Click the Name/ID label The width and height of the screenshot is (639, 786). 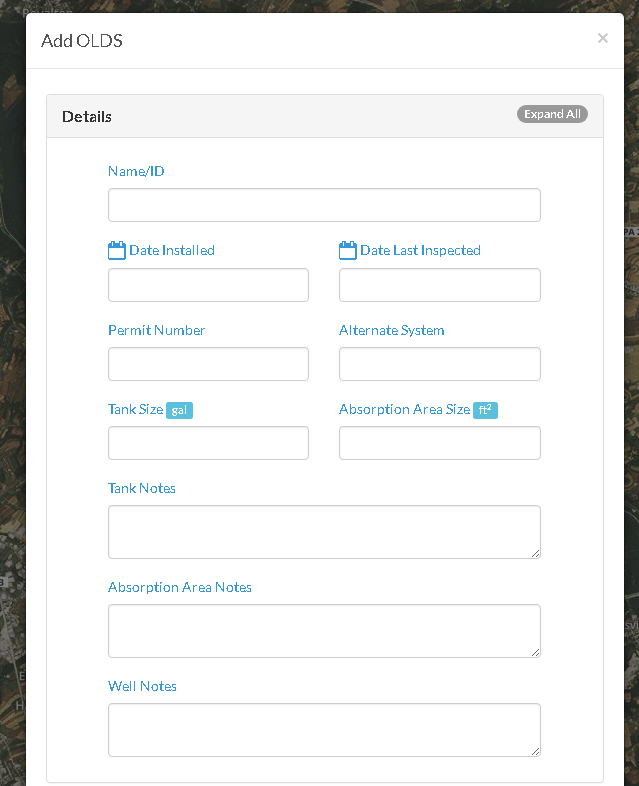tap(136, 171)
